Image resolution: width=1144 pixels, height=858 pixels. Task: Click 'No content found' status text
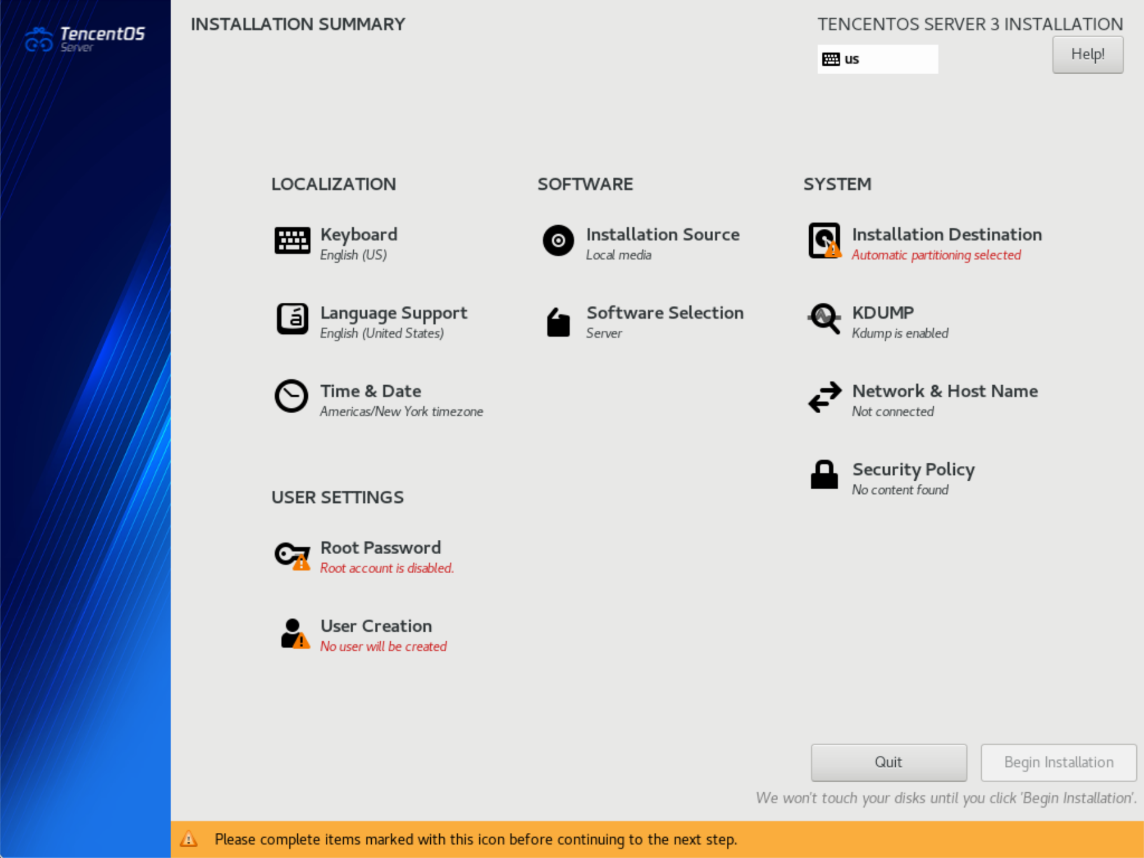pos(900,490)
